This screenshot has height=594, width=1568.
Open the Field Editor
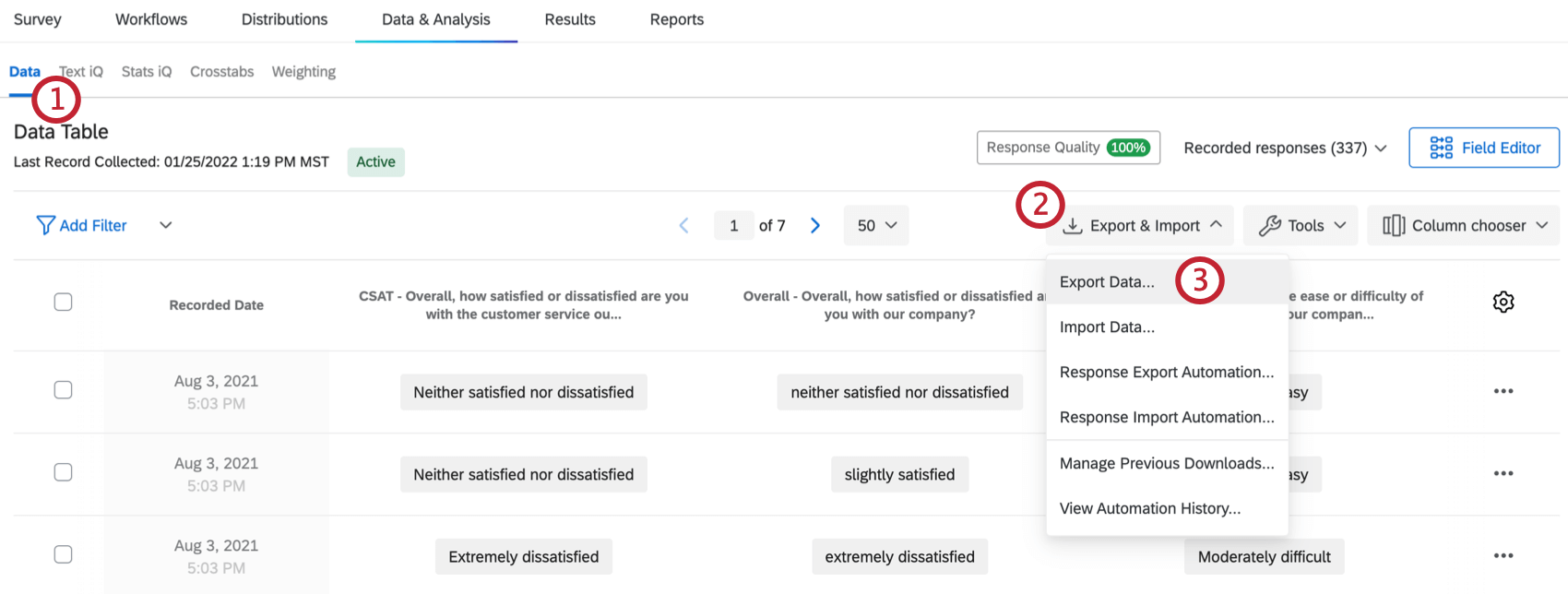coord(1484,148)
